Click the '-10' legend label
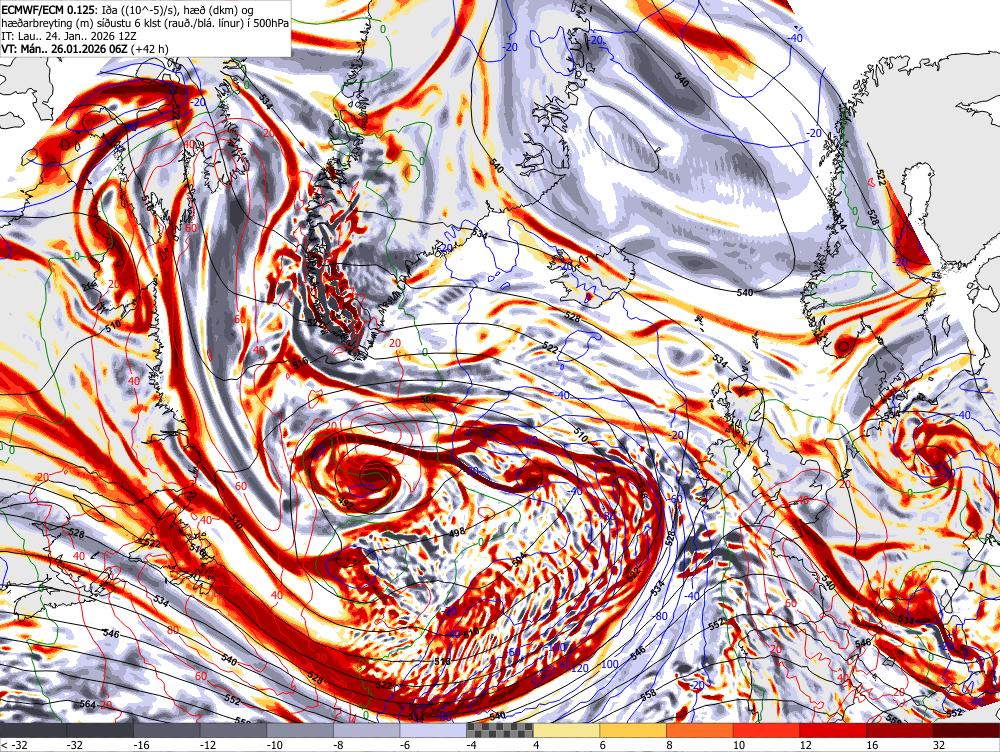Viewport: 1000px width, 752px height. point(276,745)
